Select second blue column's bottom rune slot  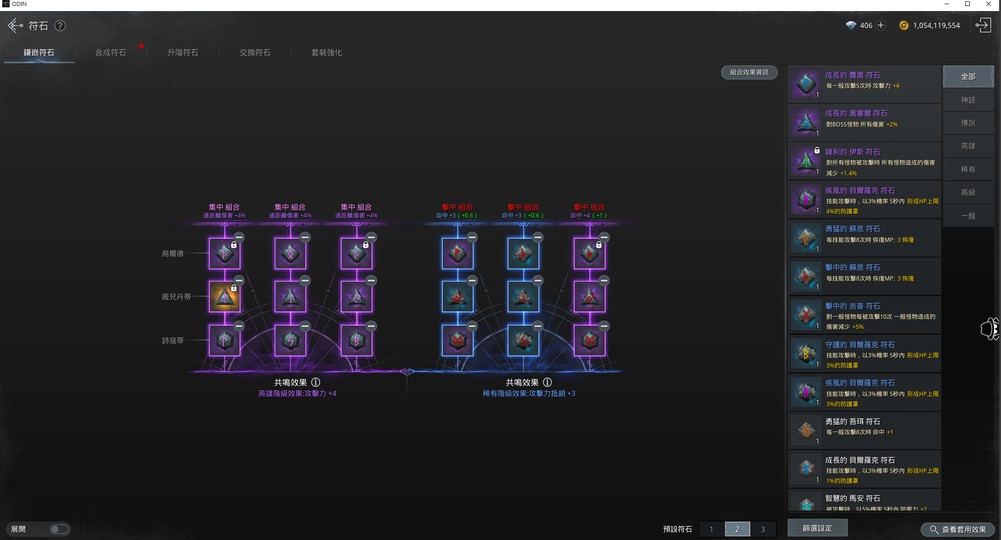523,340
